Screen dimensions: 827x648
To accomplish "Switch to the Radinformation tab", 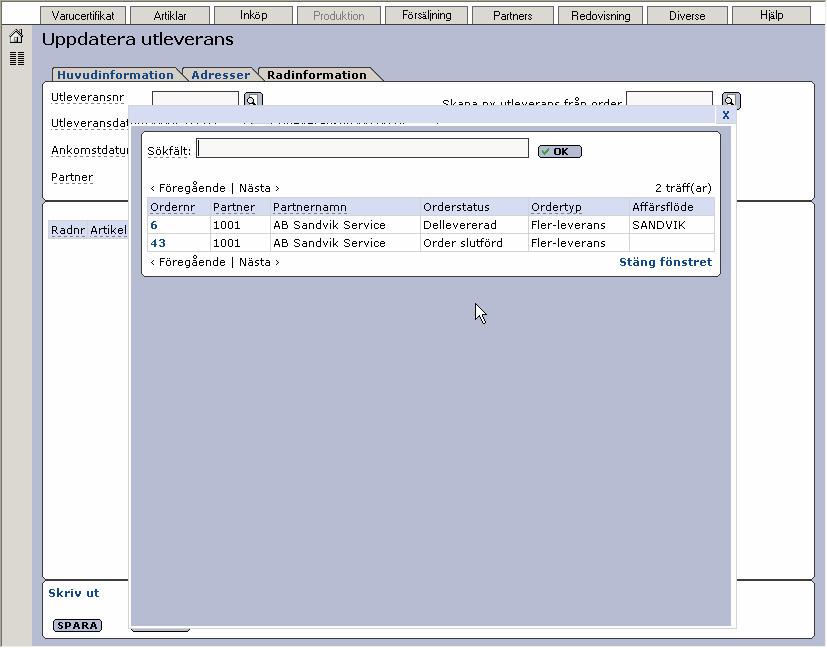I will coord(316,75).
